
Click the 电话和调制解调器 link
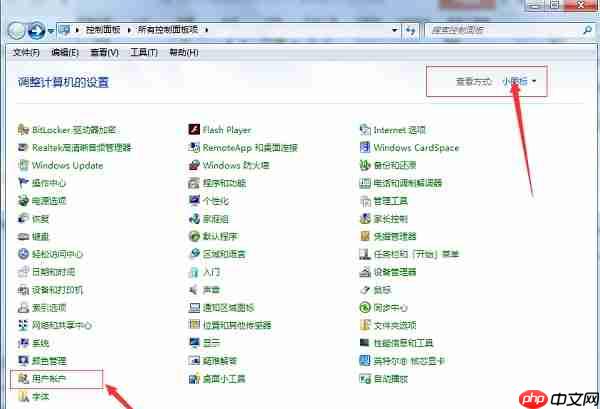tap(408, 183)
